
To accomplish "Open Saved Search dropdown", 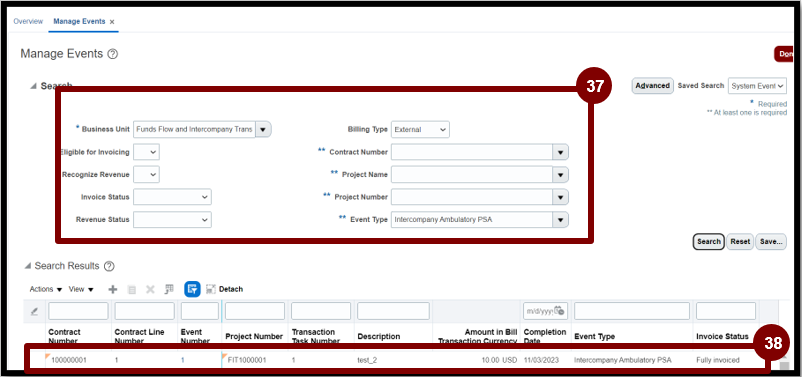I will pos(757,86).
